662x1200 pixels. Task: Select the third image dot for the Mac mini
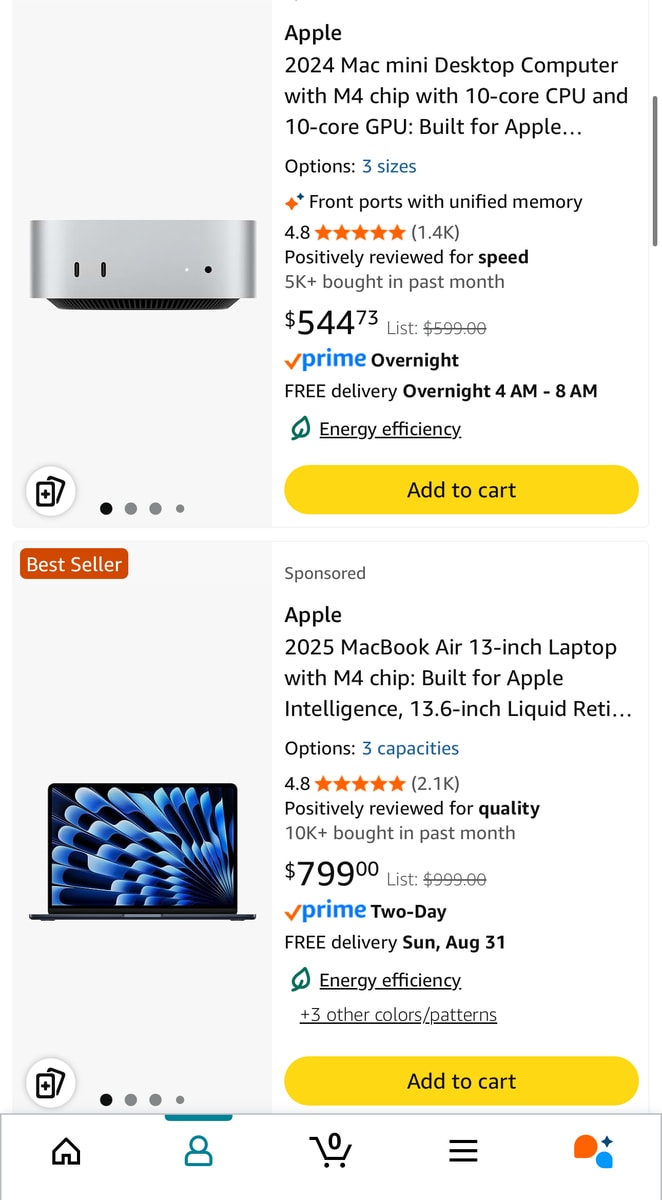(x=155, y=508)
